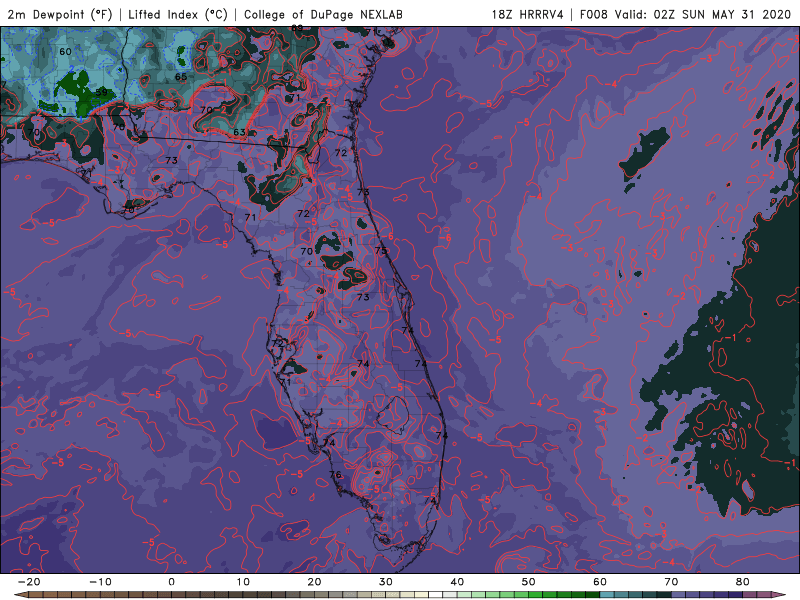Click the "18Z HRRRV4" model run label
Viewport: 800px width, 600px height.
528,14
